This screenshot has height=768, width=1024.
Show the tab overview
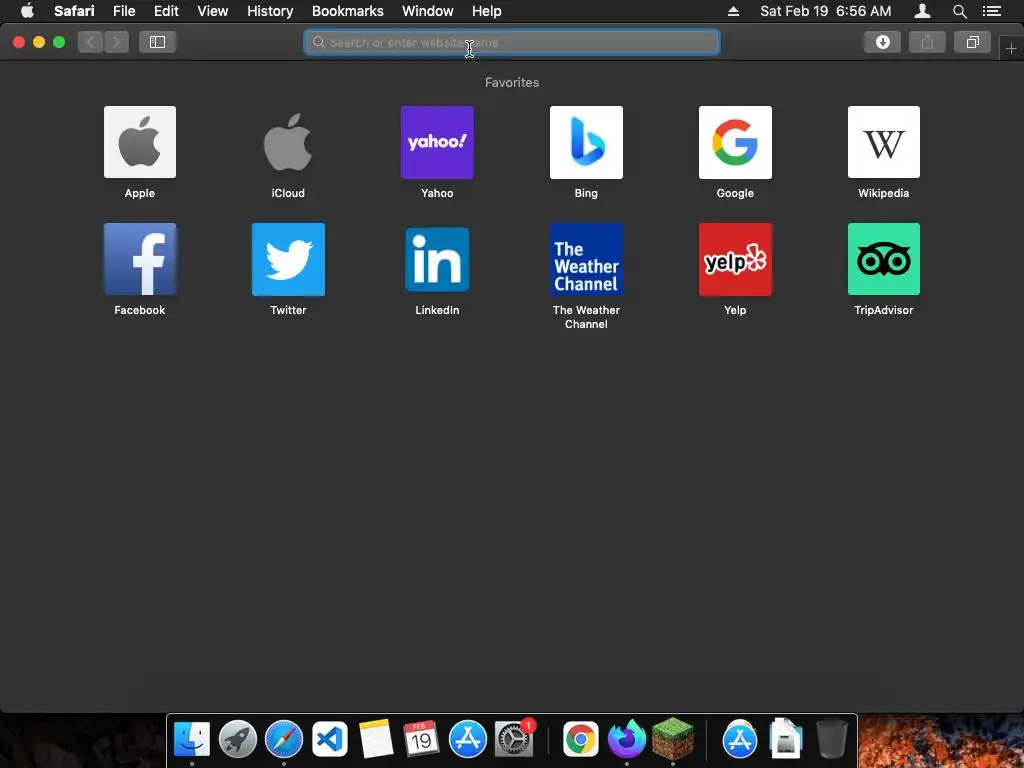tap(972, 42)
